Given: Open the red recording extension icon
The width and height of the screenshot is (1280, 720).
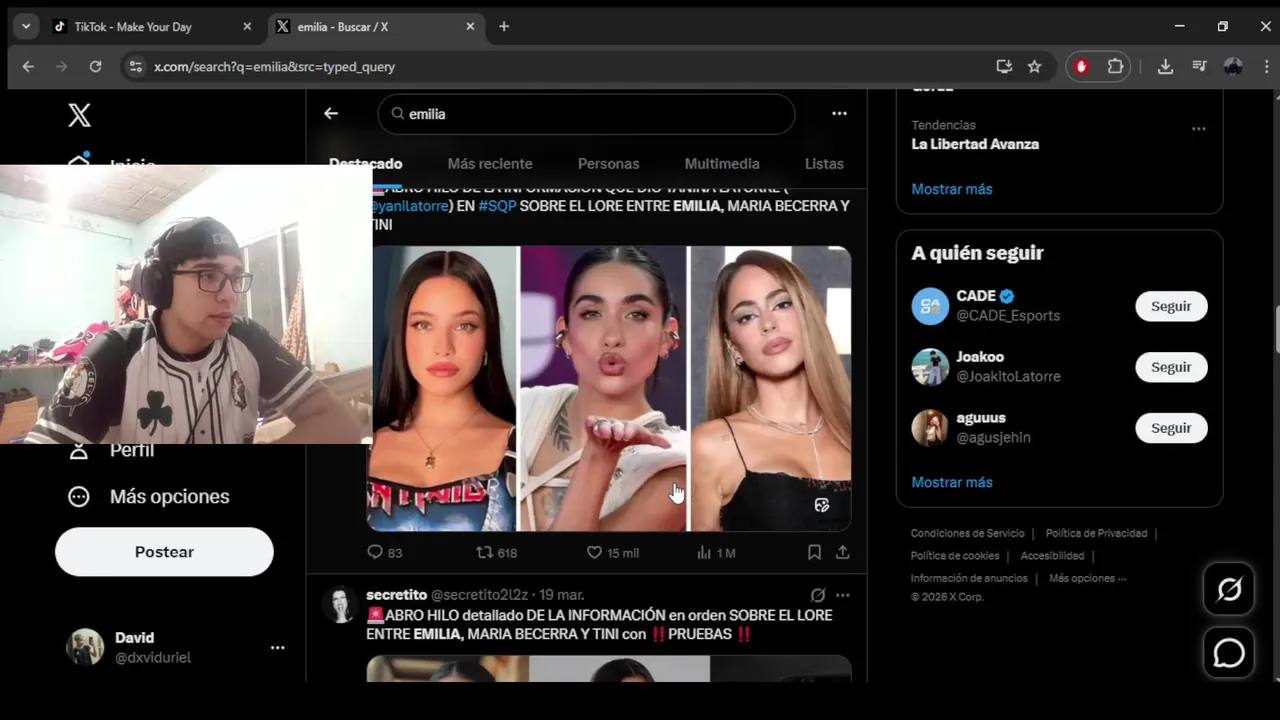Looking at the screenshot, I should 1081,67.
